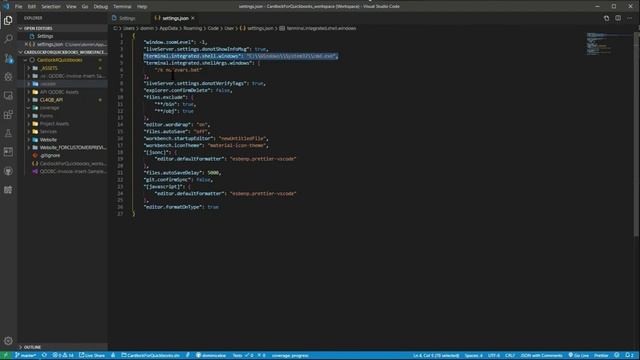Click the CRLF end of line indicator
640x360 pixels.
coord(510,356)
